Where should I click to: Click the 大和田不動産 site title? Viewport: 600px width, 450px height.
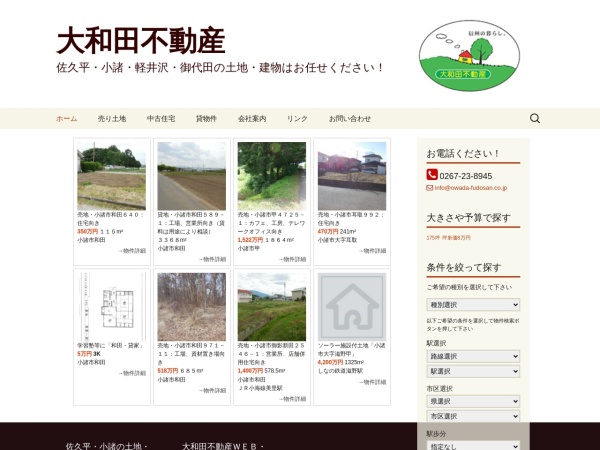141,41
